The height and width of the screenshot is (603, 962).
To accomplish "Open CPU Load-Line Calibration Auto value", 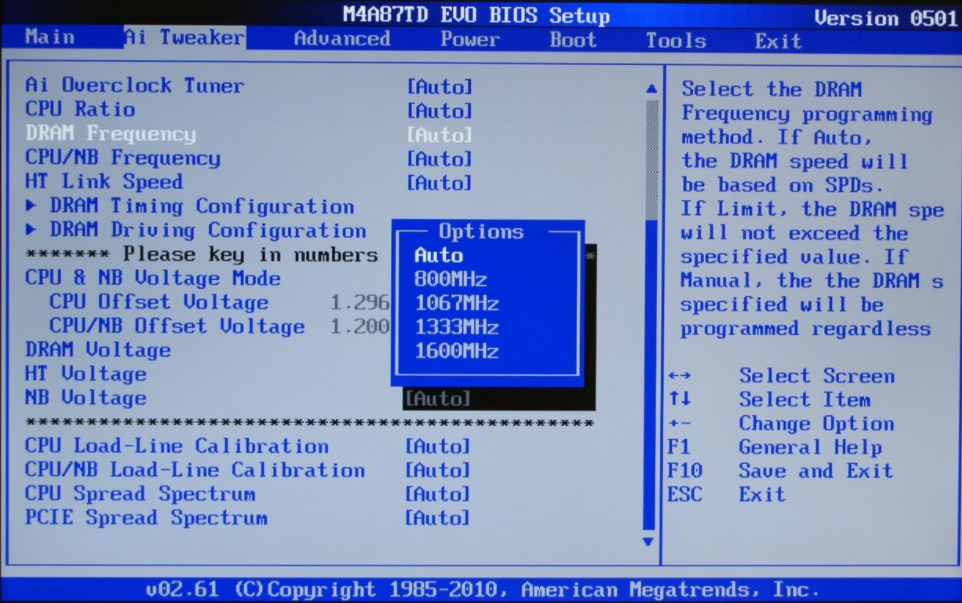I will [437, 446].
